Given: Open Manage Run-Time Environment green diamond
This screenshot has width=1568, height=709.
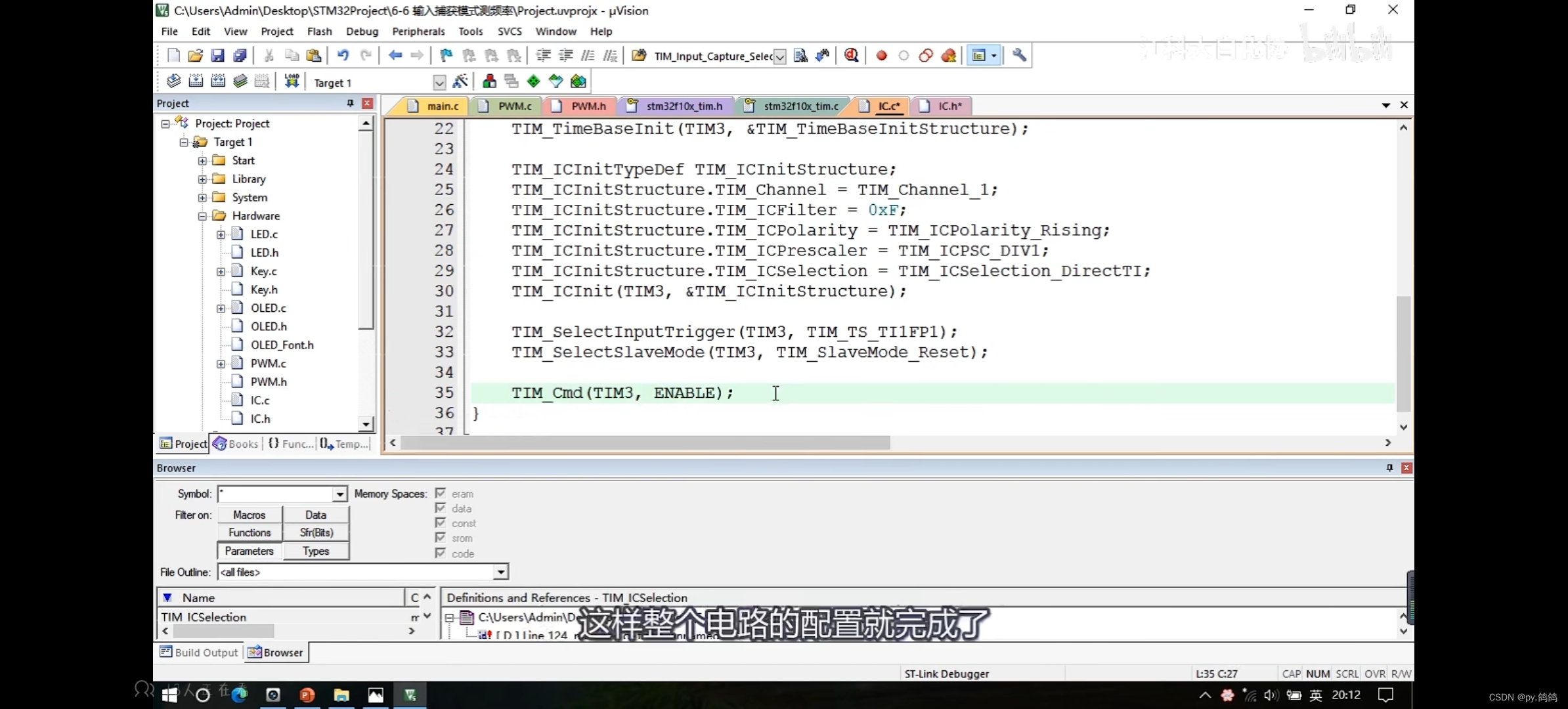Looking at the screenshot, I should [533, 81].
